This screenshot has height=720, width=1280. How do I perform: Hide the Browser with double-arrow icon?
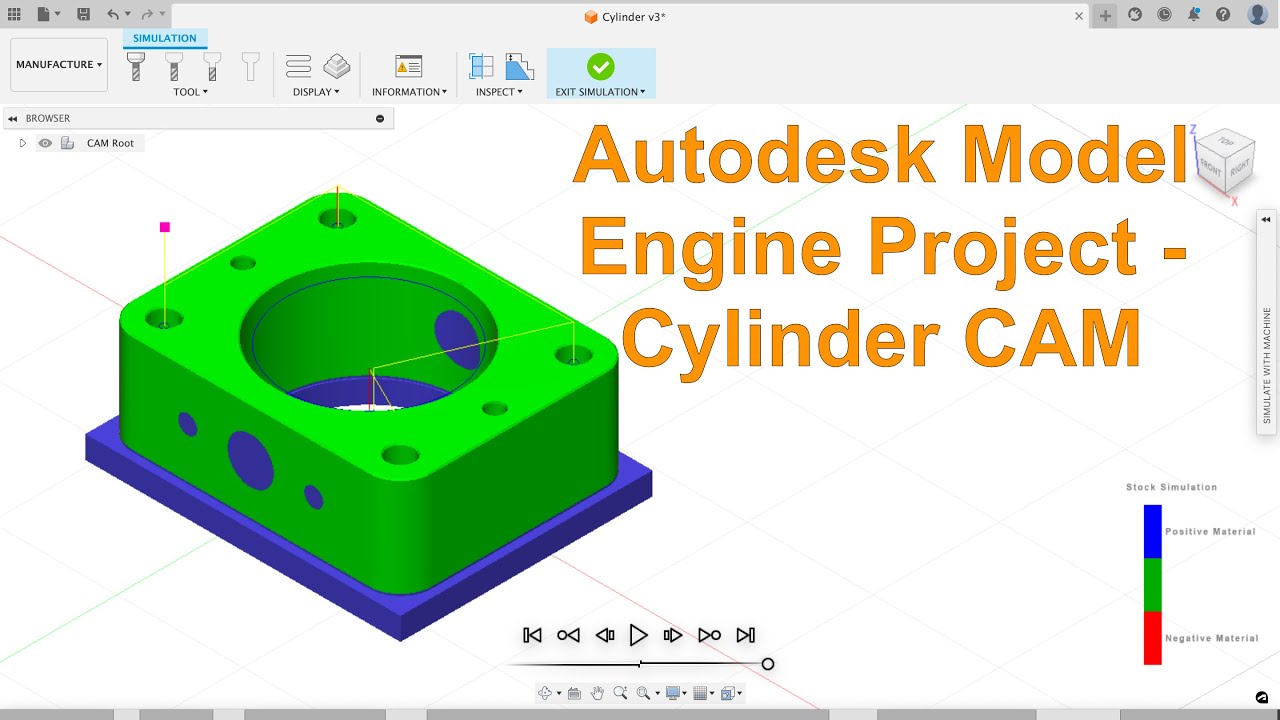13,118
